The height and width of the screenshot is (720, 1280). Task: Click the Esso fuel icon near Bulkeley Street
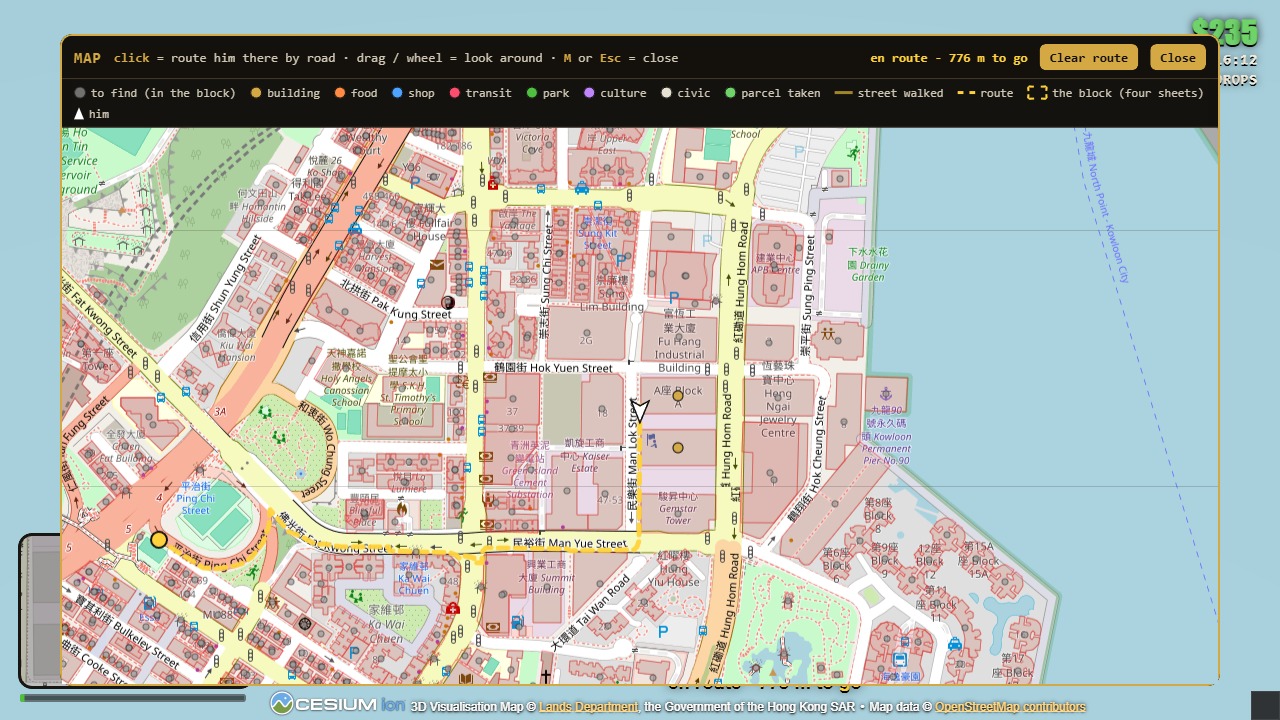point(149,603)
